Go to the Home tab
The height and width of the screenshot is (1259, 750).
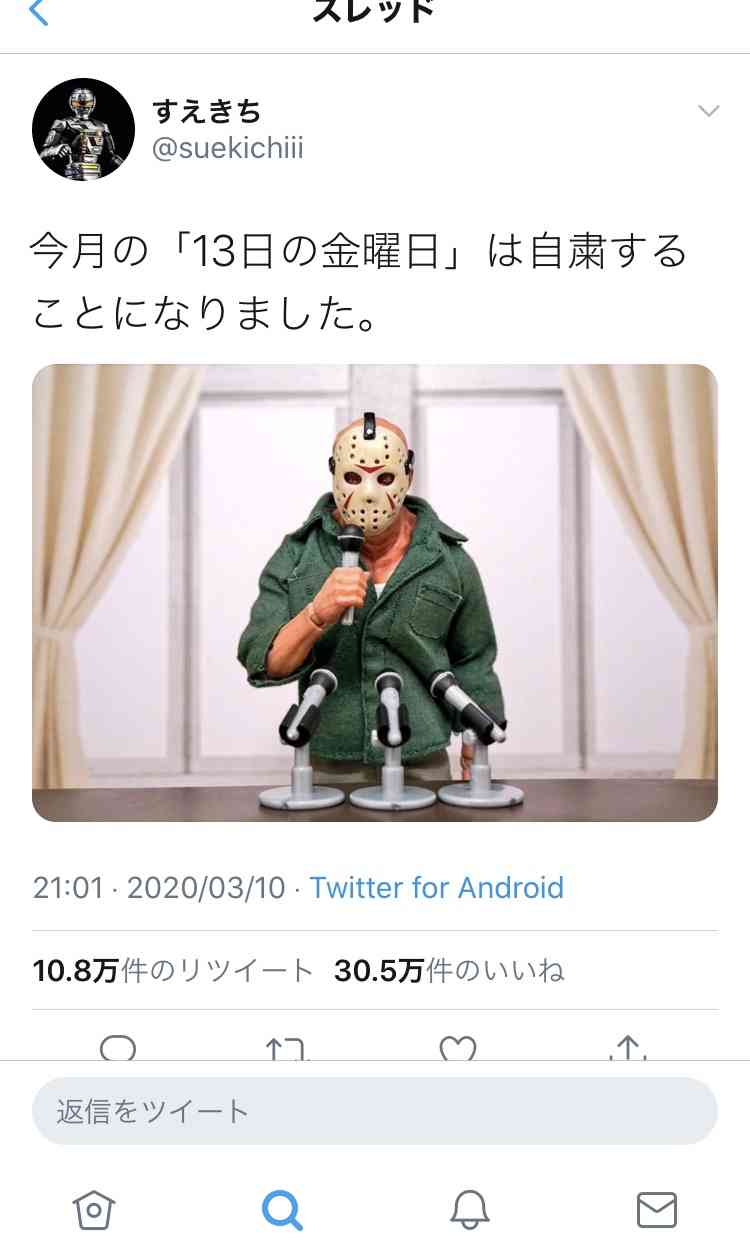[x=94, y=1210]
